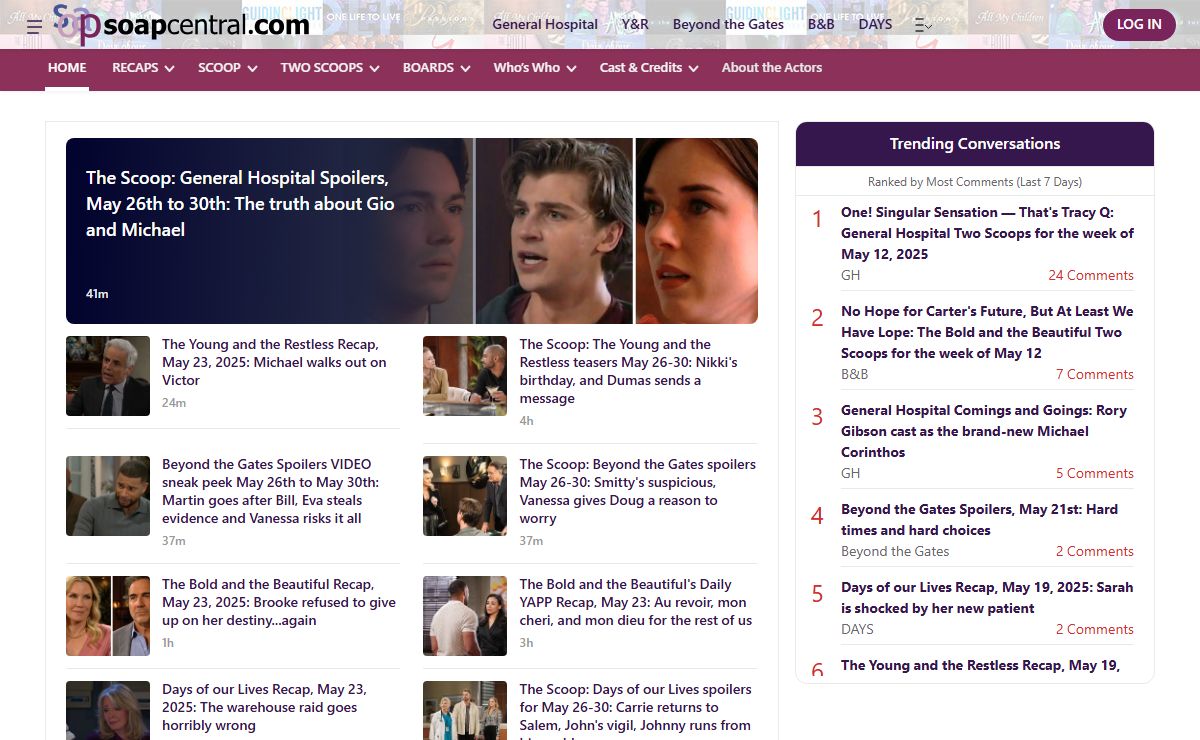Select the HOME tab

(67, 68)
